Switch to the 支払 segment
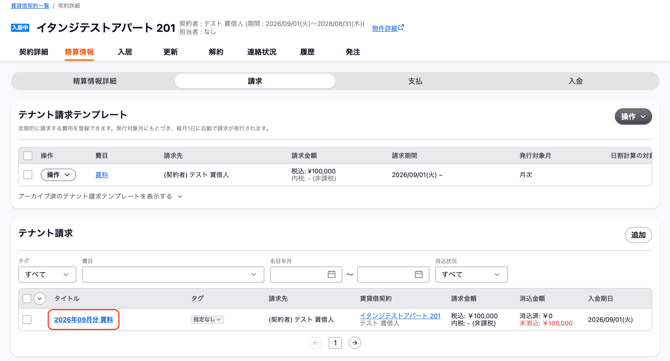 click(415, 81)
